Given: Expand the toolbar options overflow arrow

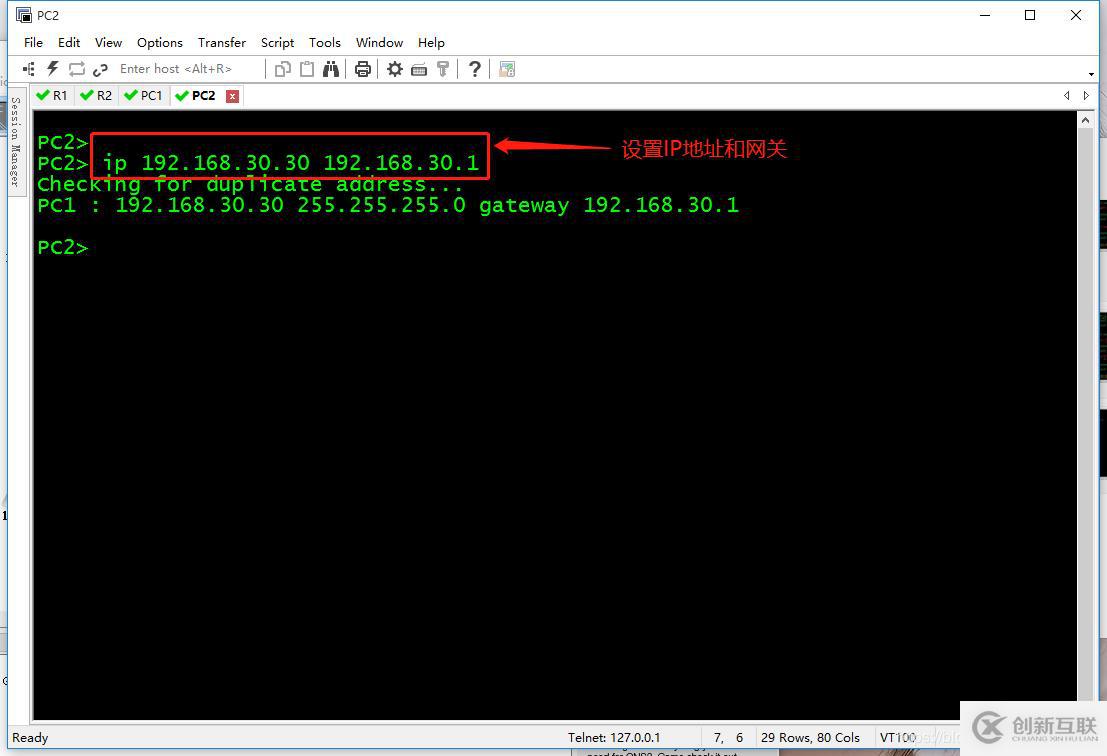Looking at the screenshot, I should click(x=1091, y=74).
